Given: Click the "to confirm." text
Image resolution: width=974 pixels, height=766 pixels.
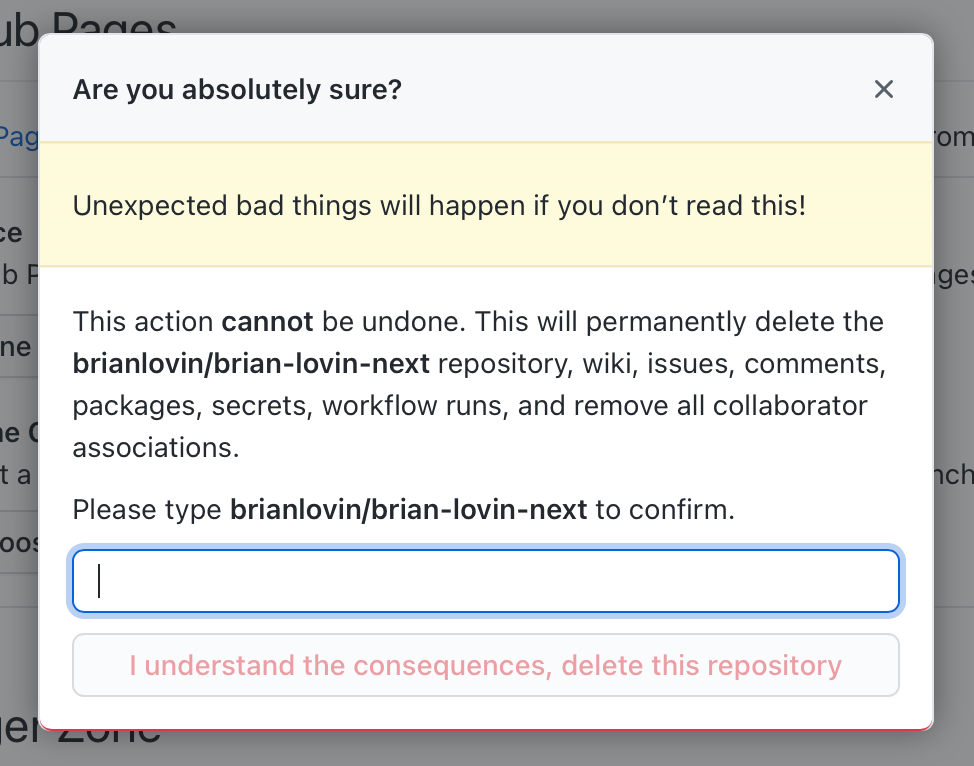Looking at the screenshot, I should (665, 510).
